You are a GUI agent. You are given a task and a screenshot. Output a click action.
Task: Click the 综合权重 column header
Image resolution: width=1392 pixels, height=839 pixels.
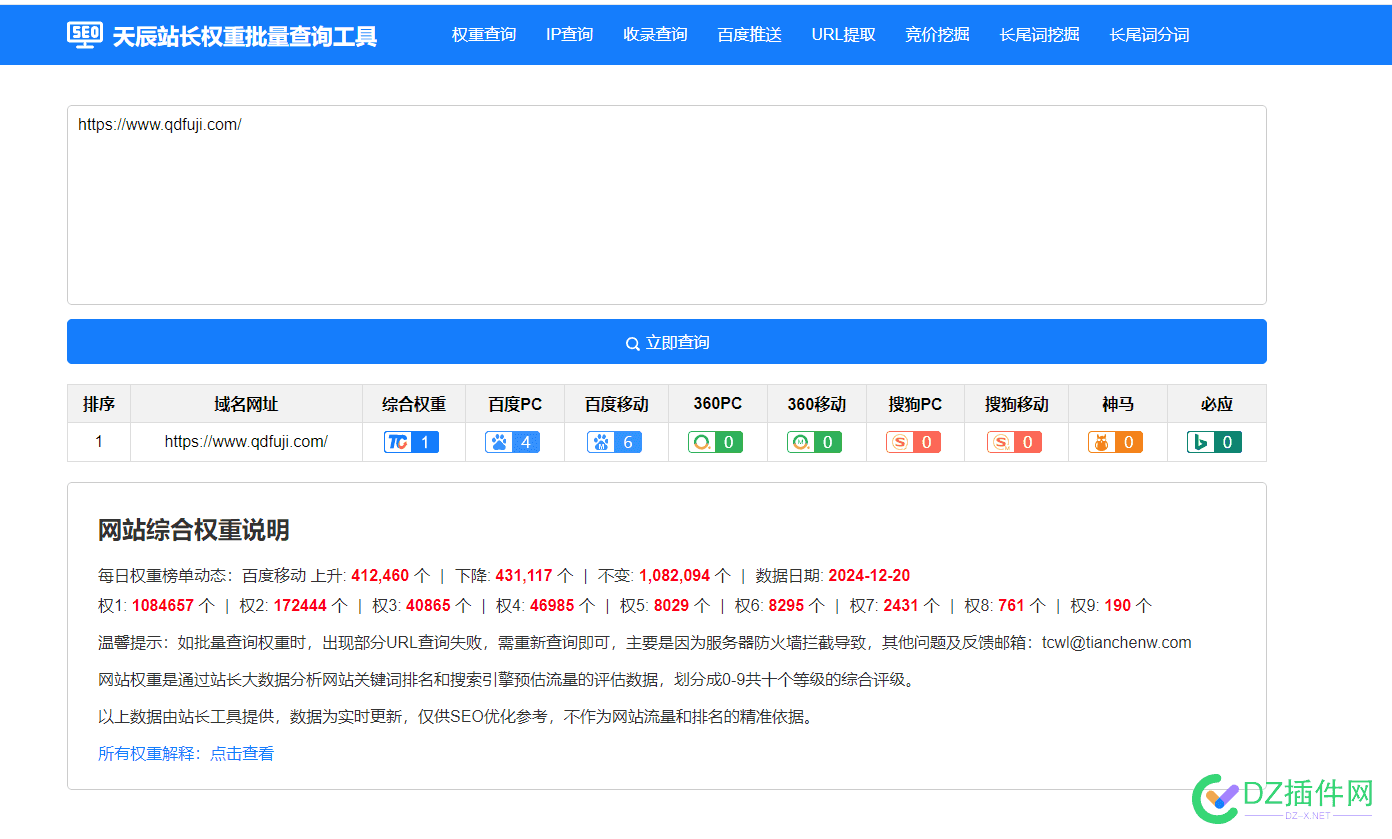click(414, 404)
